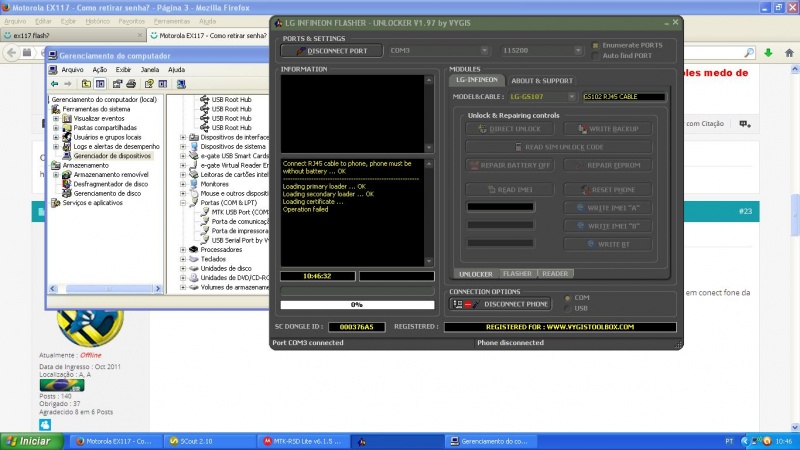800x450 pixels.
Task: Open Gerenciamento do co... taskbar item
Action: tap(490, 441)
